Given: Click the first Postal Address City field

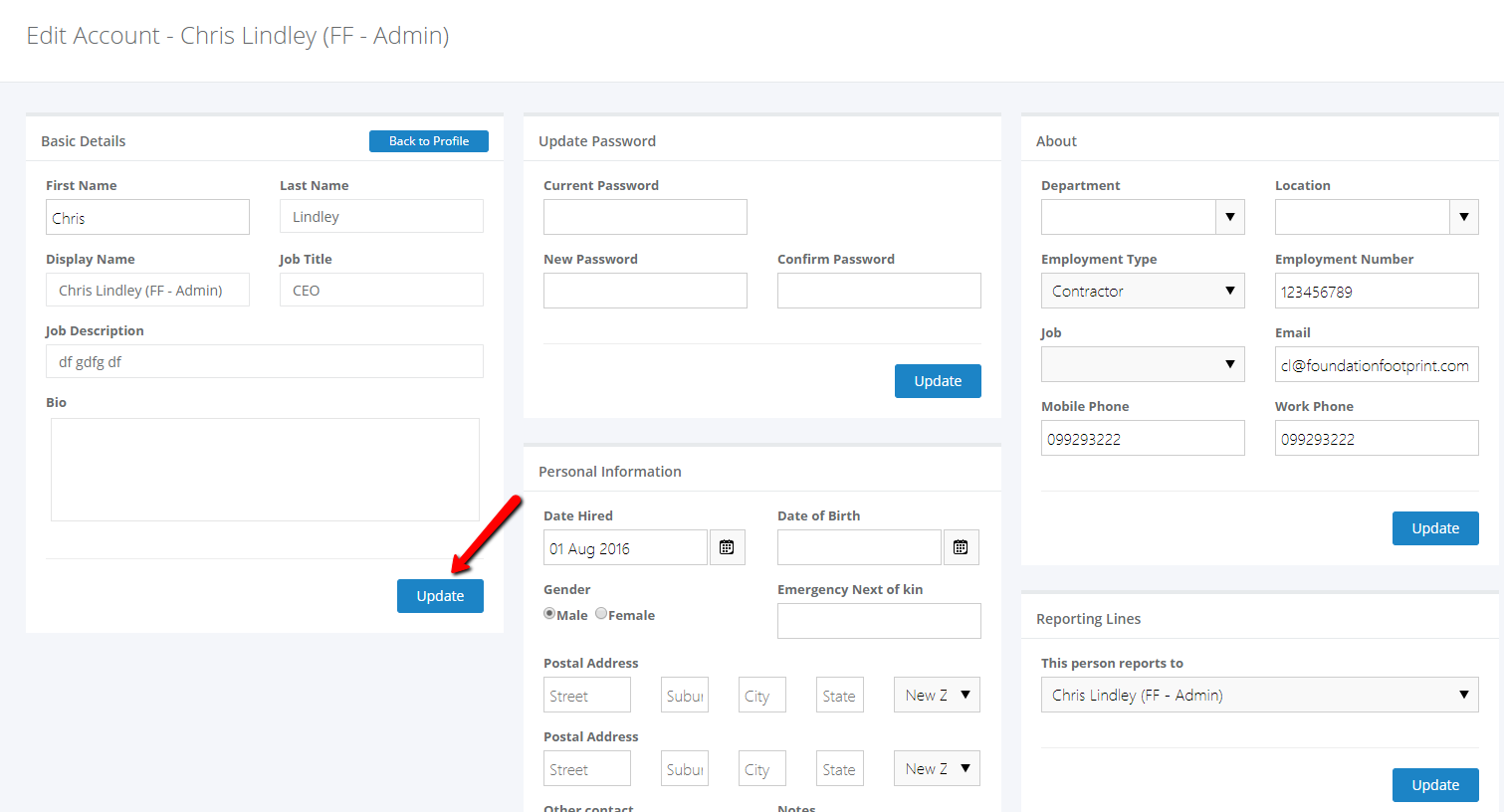Looking at the screenshot, I should (x=762, y=695).
